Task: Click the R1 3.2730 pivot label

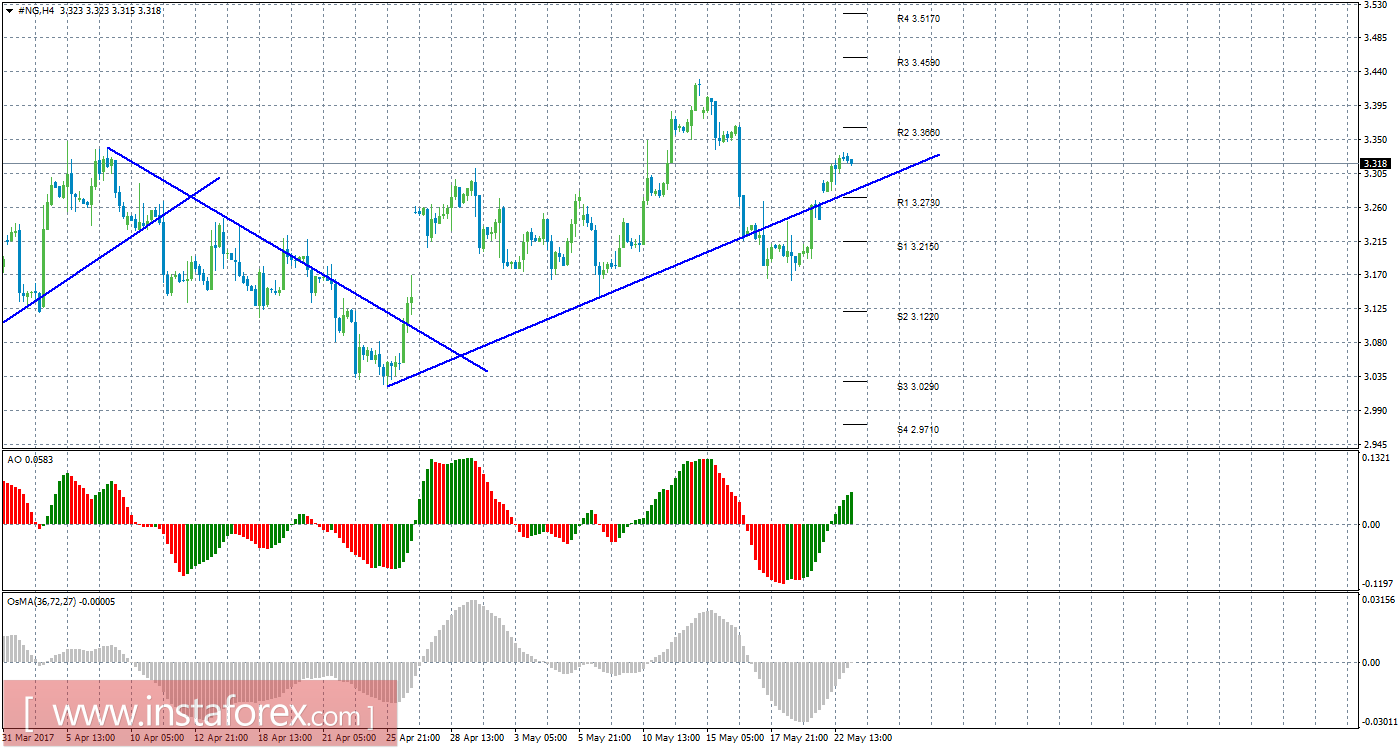Action: pyautogui.click(x=918, y=203)
